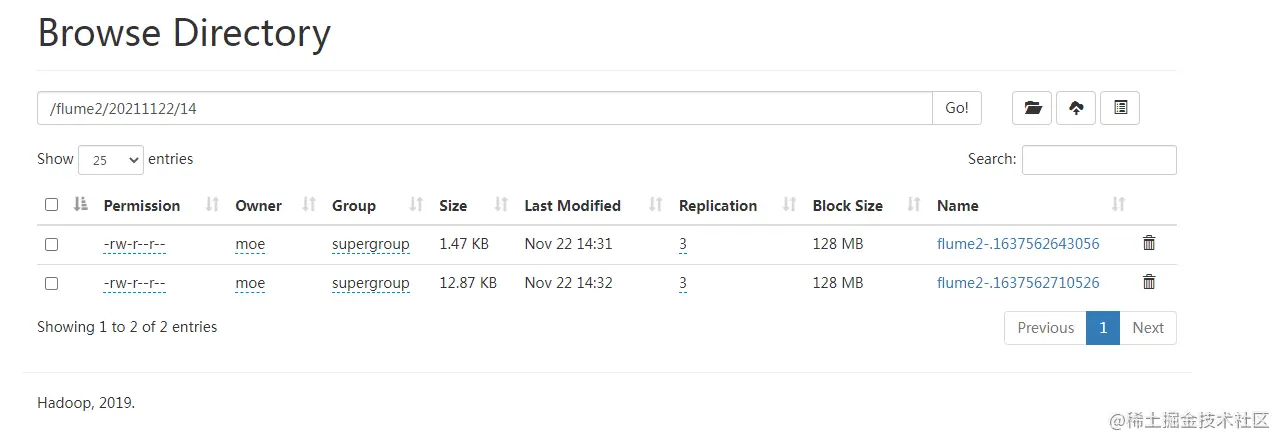Sort by Permission column arrows

click(x=212, y=205)
